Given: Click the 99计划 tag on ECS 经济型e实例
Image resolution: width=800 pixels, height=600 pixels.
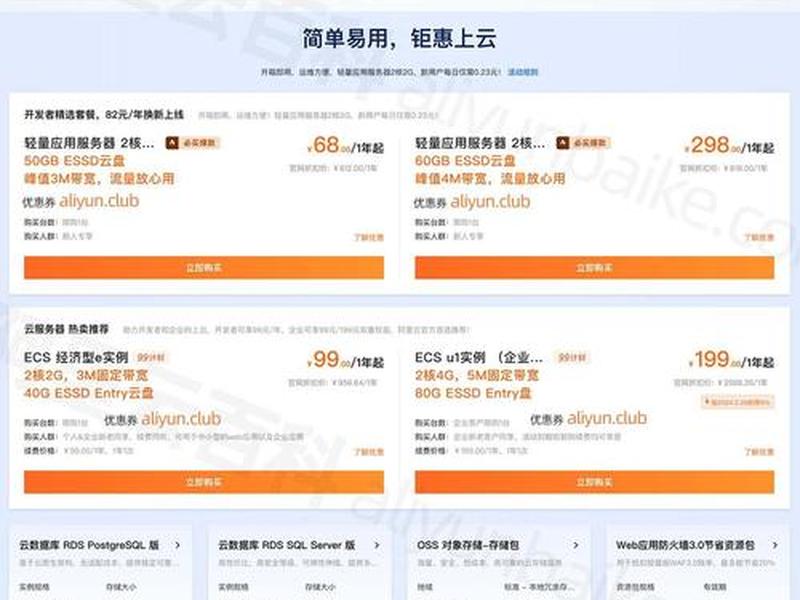Looking at the screenshot, I should (x=151, y=358).
